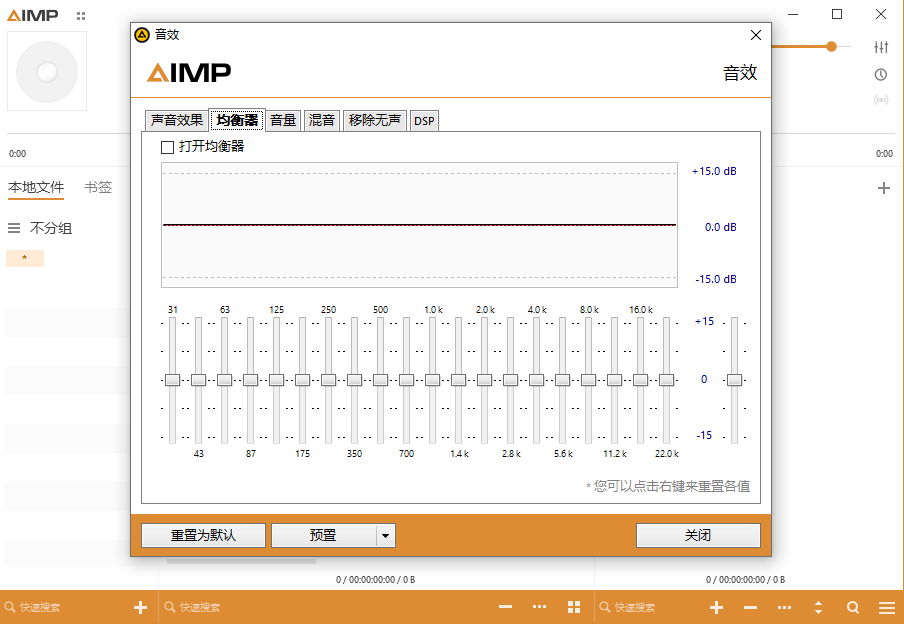The width and height of the screenshot is (904, 624).
Task: Click the magnifier search icon at bottom right
Action: click(x=853, y=607)
